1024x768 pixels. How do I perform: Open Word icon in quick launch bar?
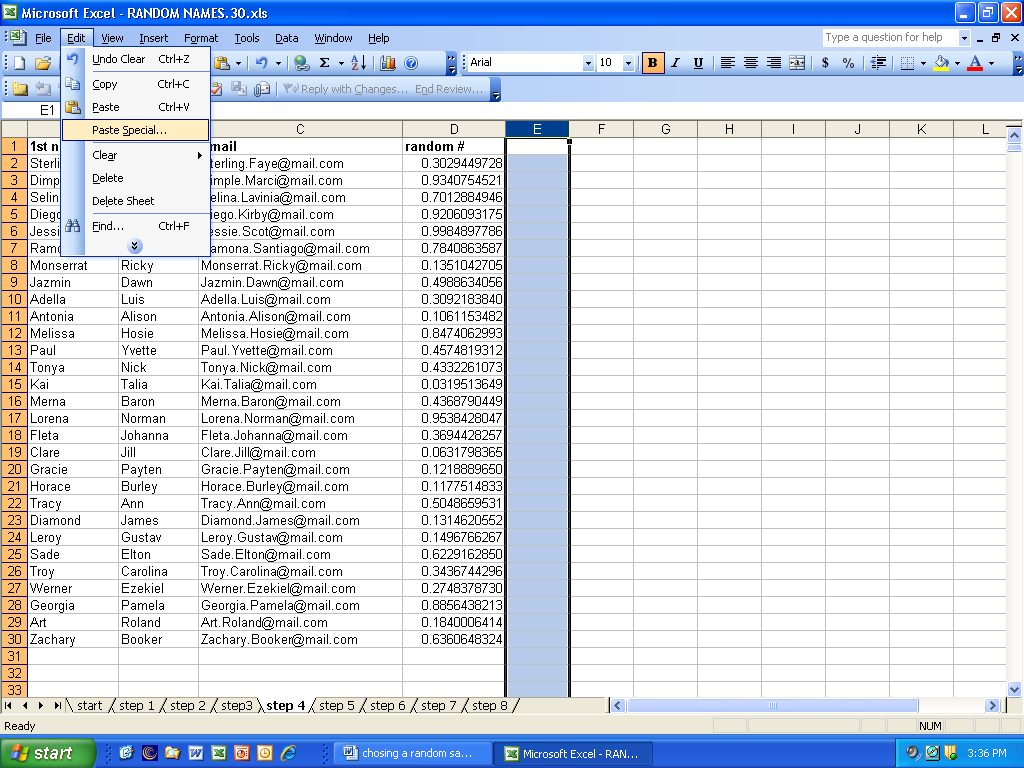click(x=195, y=753)
